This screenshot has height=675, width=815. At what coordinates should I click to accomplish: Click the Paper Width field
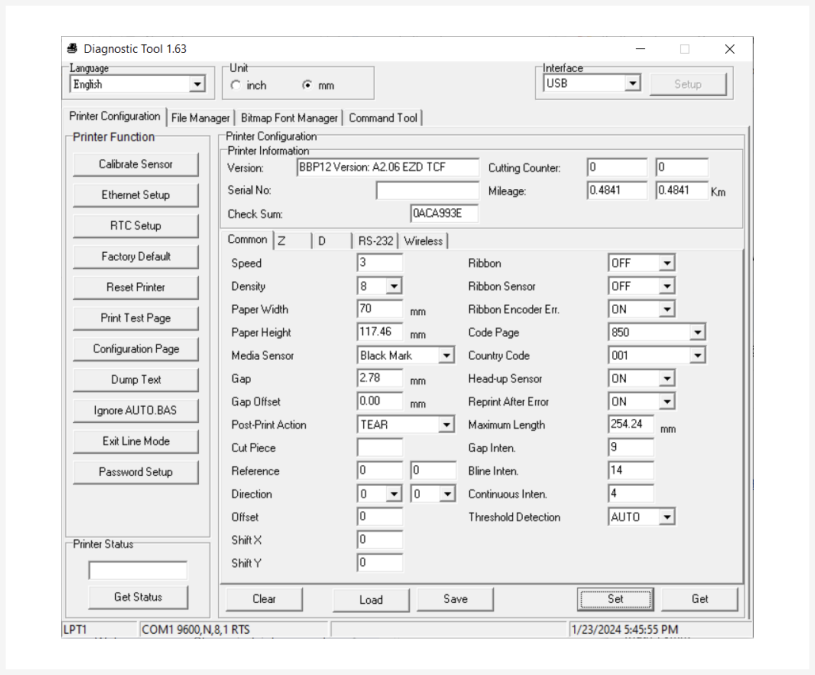point(380,309)
